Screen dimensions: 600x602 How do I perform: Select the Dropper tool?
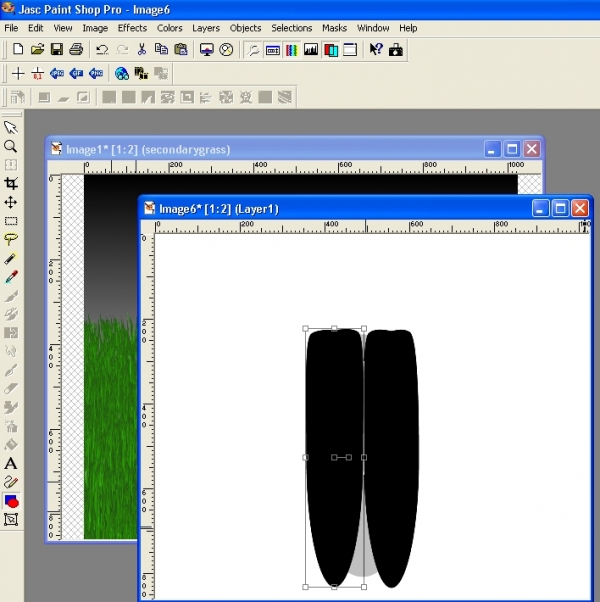point(11,277)
